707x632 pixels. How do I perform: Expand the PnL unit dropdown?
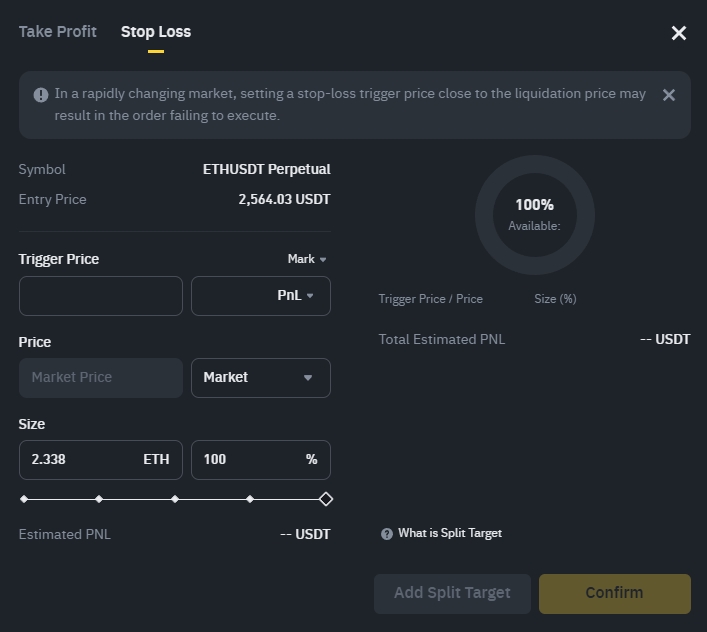point(261,296)
